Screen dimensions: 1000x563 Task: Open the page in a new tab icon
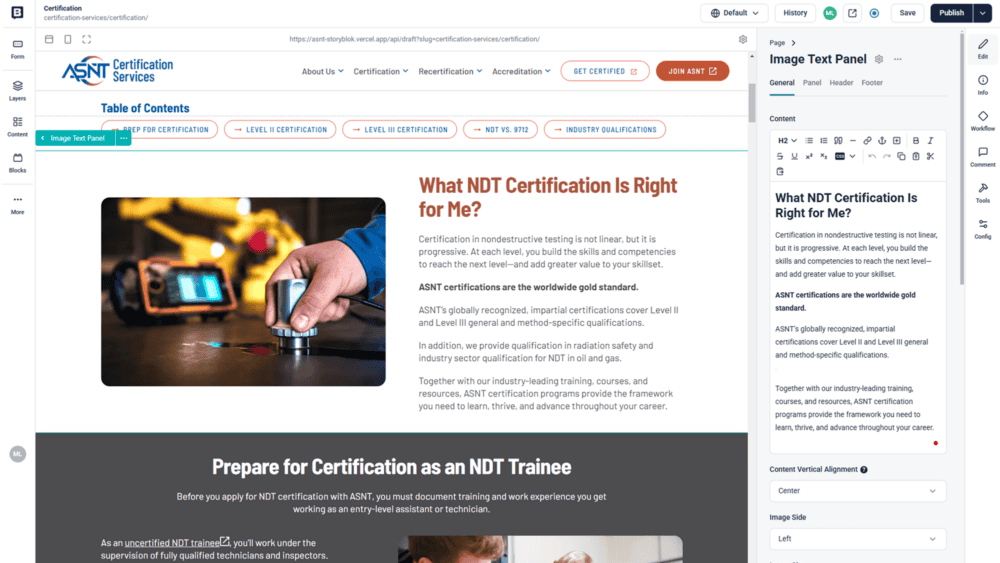(x=852, y=13)
